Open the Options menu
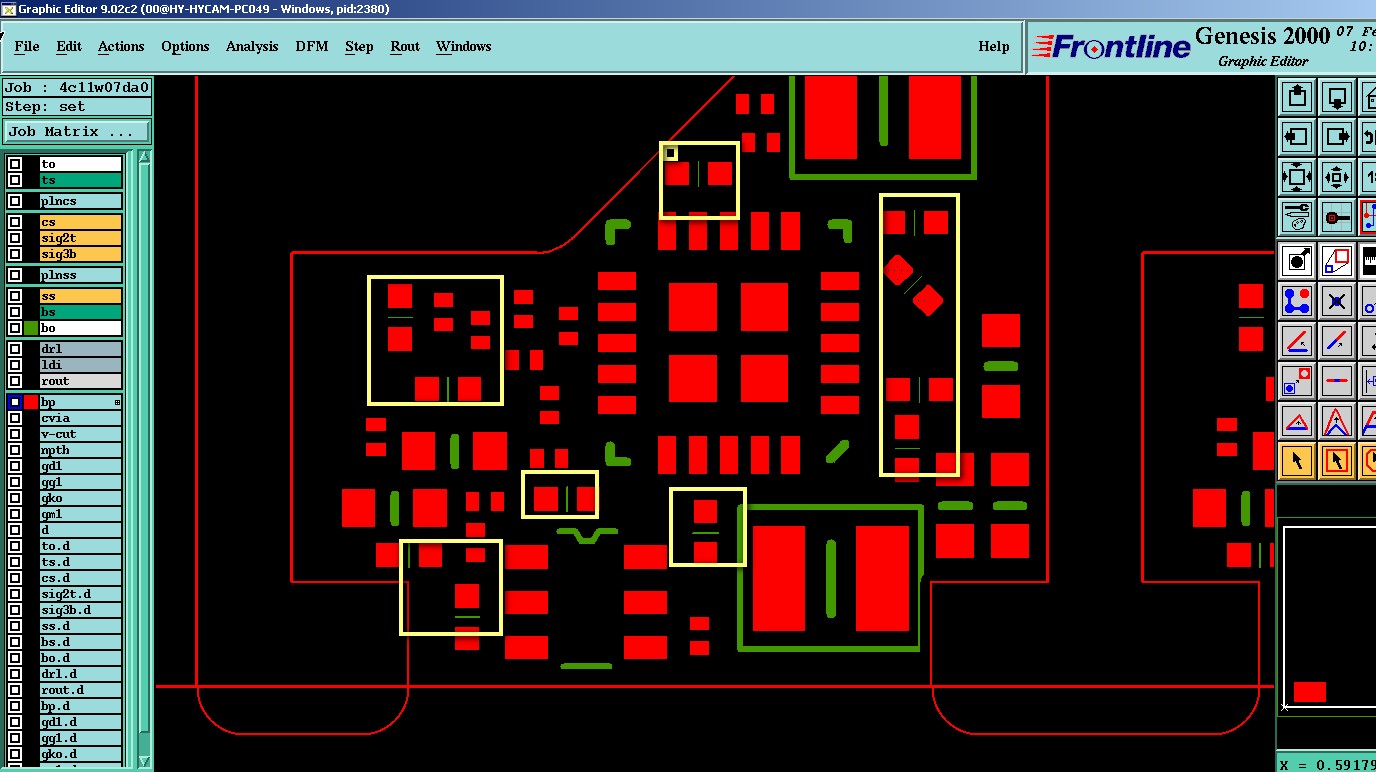Screen dimensions: 1376x772 point(185,46)
